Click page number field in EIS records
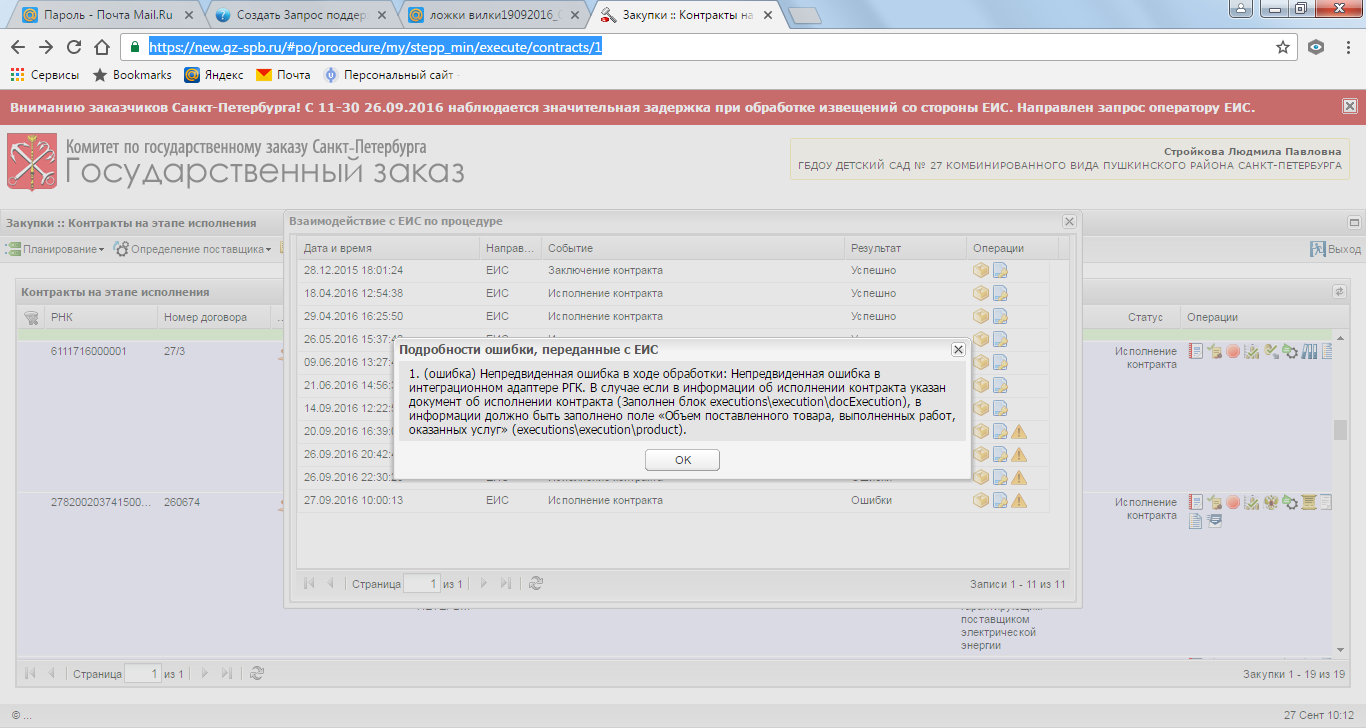 (x=422, y=583)
